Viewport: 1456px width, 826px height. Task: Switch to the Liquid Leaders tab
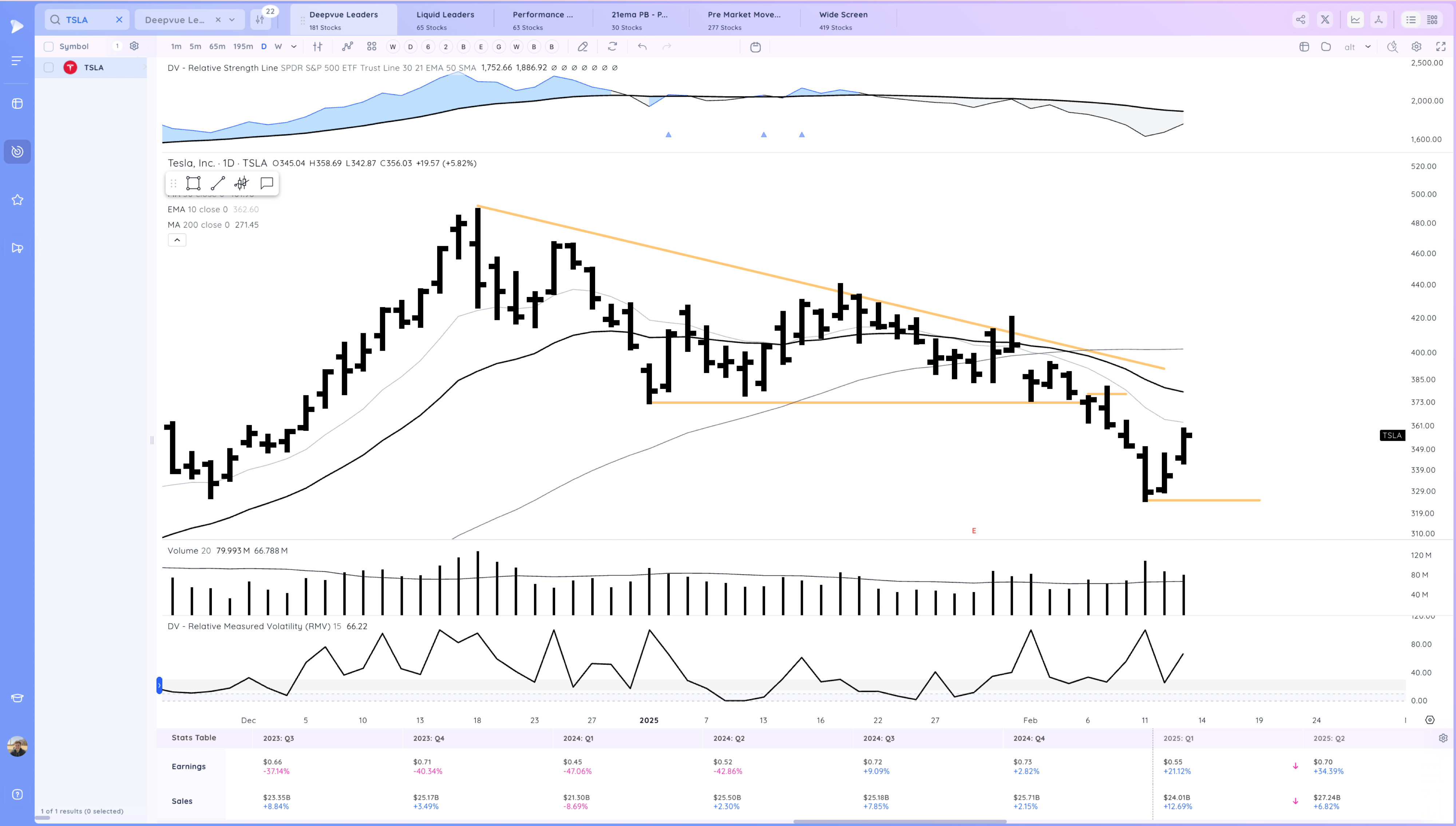point(445,20)
